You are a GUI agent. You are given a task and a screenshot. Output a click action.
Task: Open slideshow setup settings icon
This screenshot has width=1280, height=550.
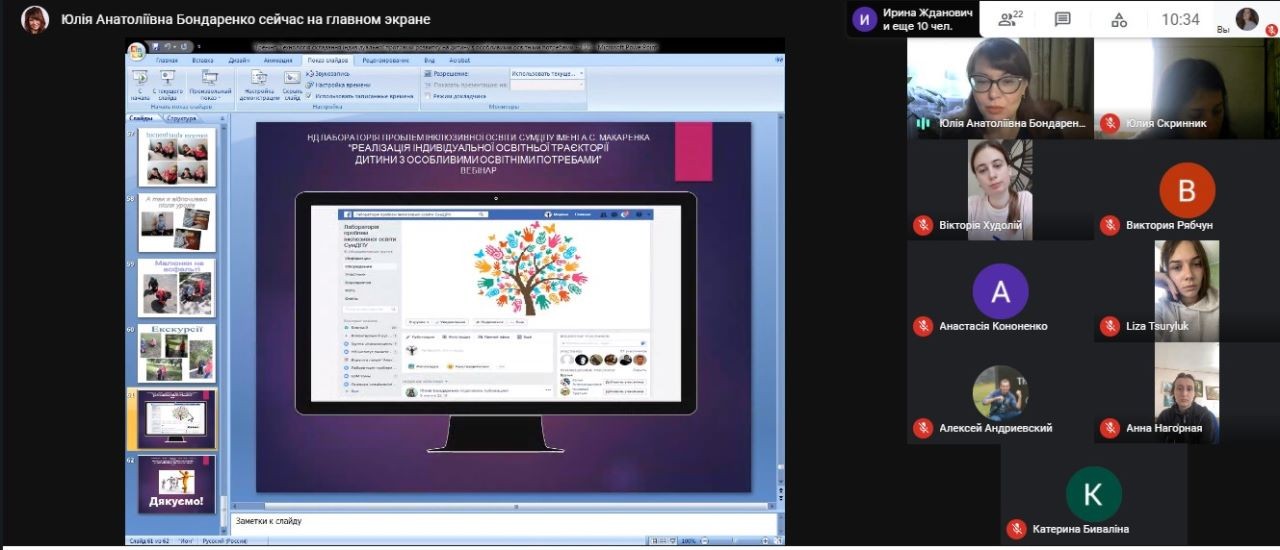coord(259,82)
